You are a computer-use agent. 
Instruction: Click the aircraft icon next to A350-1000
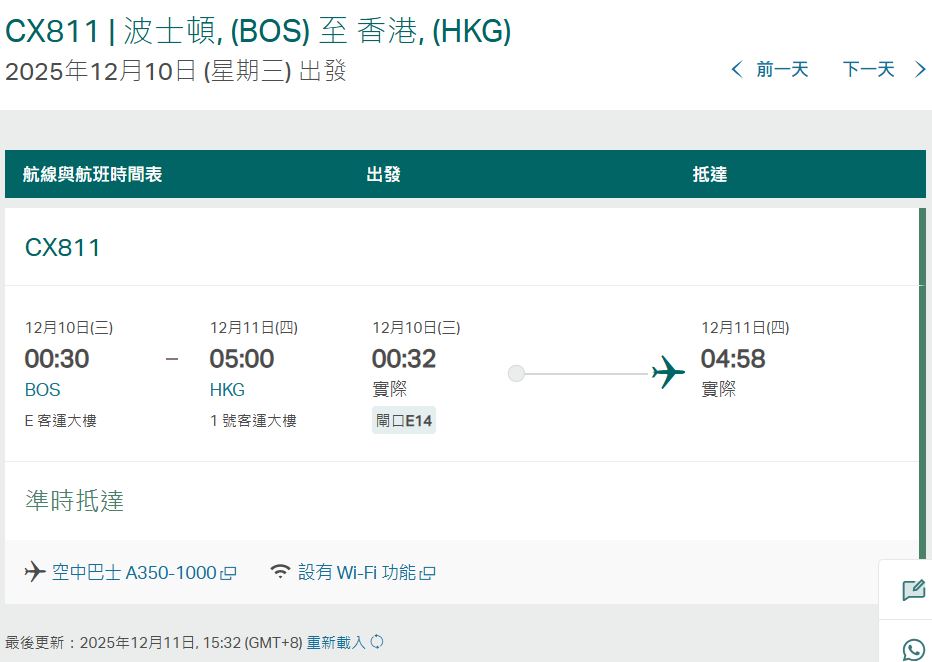[x=35, y=573]
